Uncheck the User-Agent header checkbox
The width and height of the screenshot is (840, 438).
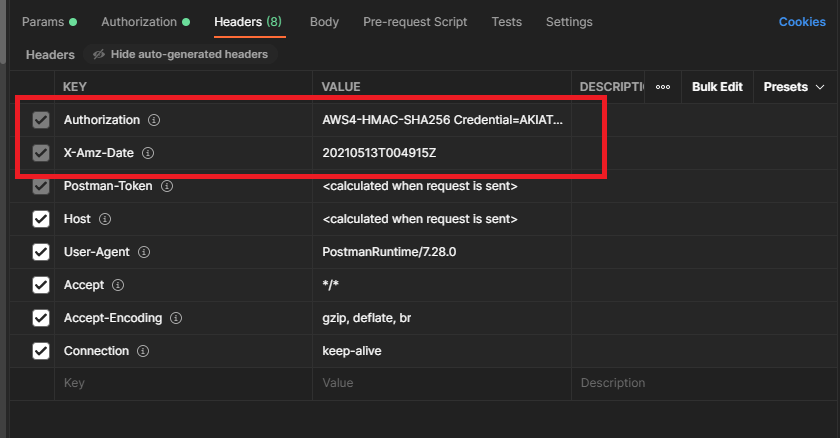tap(41, 252)
